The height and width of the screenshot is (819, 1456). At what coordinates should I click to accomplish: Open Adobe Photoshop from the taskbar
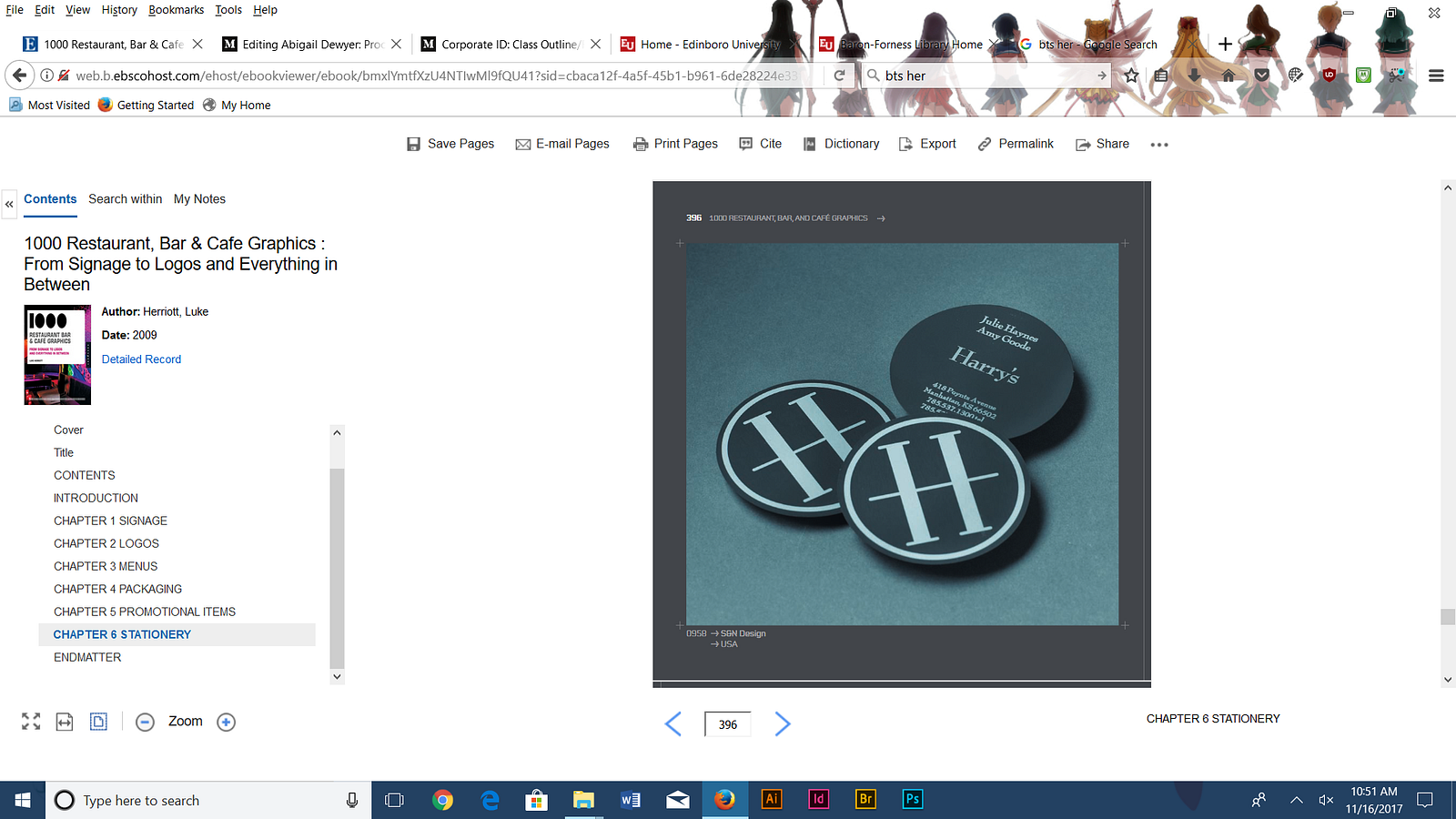click(913, 799)
